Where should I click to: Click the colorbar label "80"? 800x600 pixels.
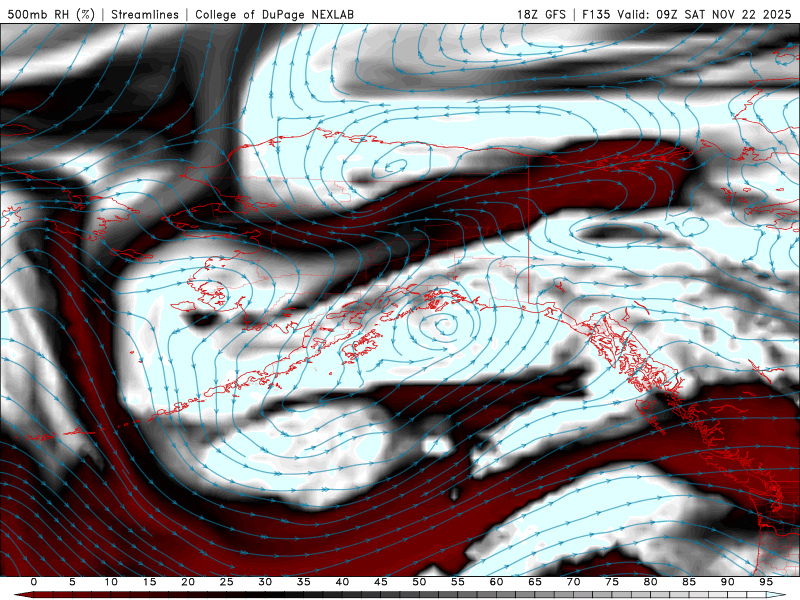point(650,582)
